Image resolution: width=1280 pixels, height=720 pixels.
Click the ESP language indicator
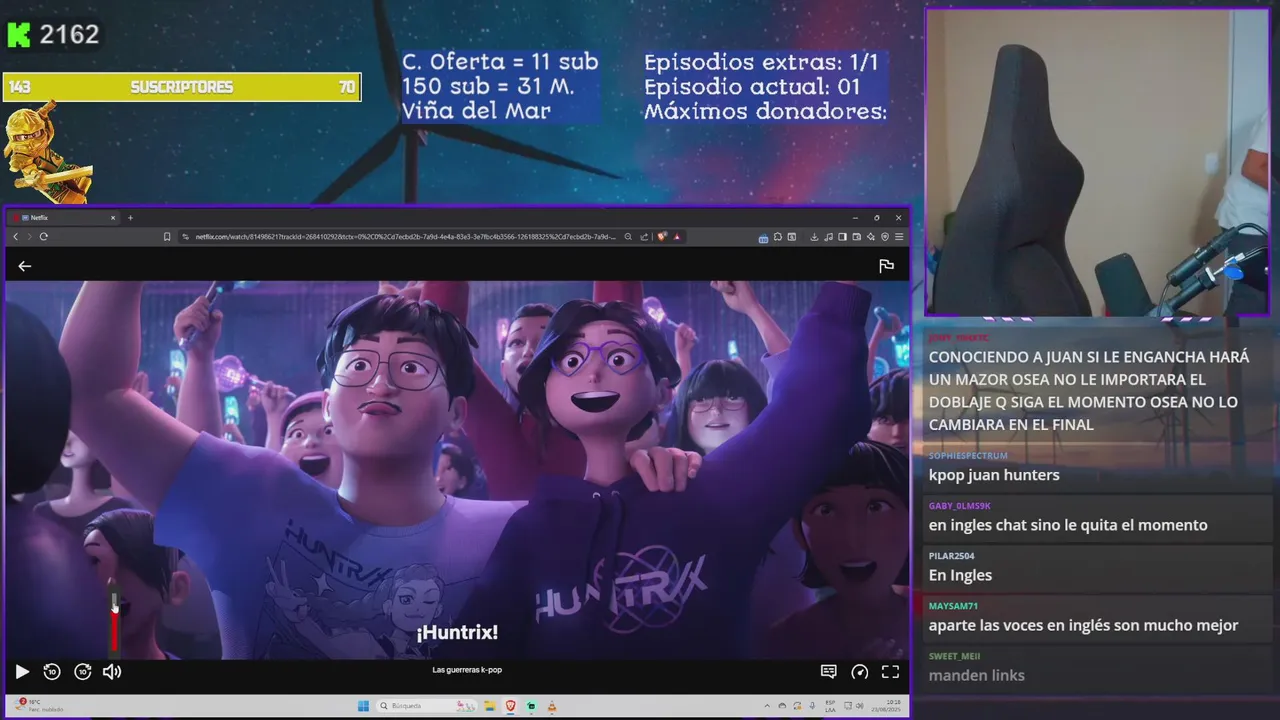pyautogui.click(x=830, y=706)
